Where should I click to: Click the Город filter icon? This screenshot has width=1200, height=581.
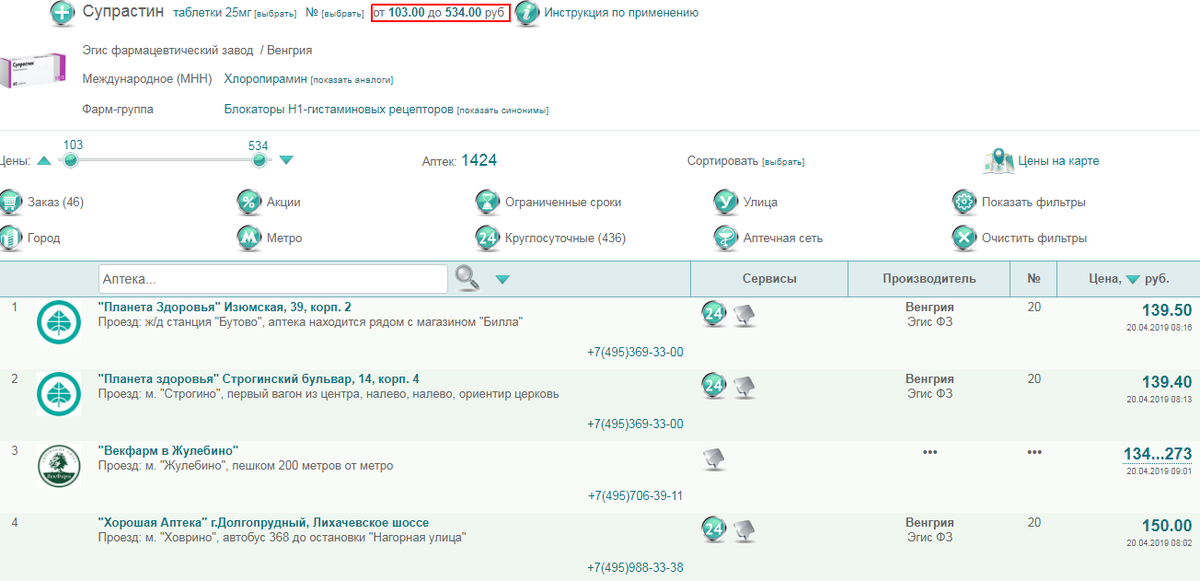tap(11, 238)
